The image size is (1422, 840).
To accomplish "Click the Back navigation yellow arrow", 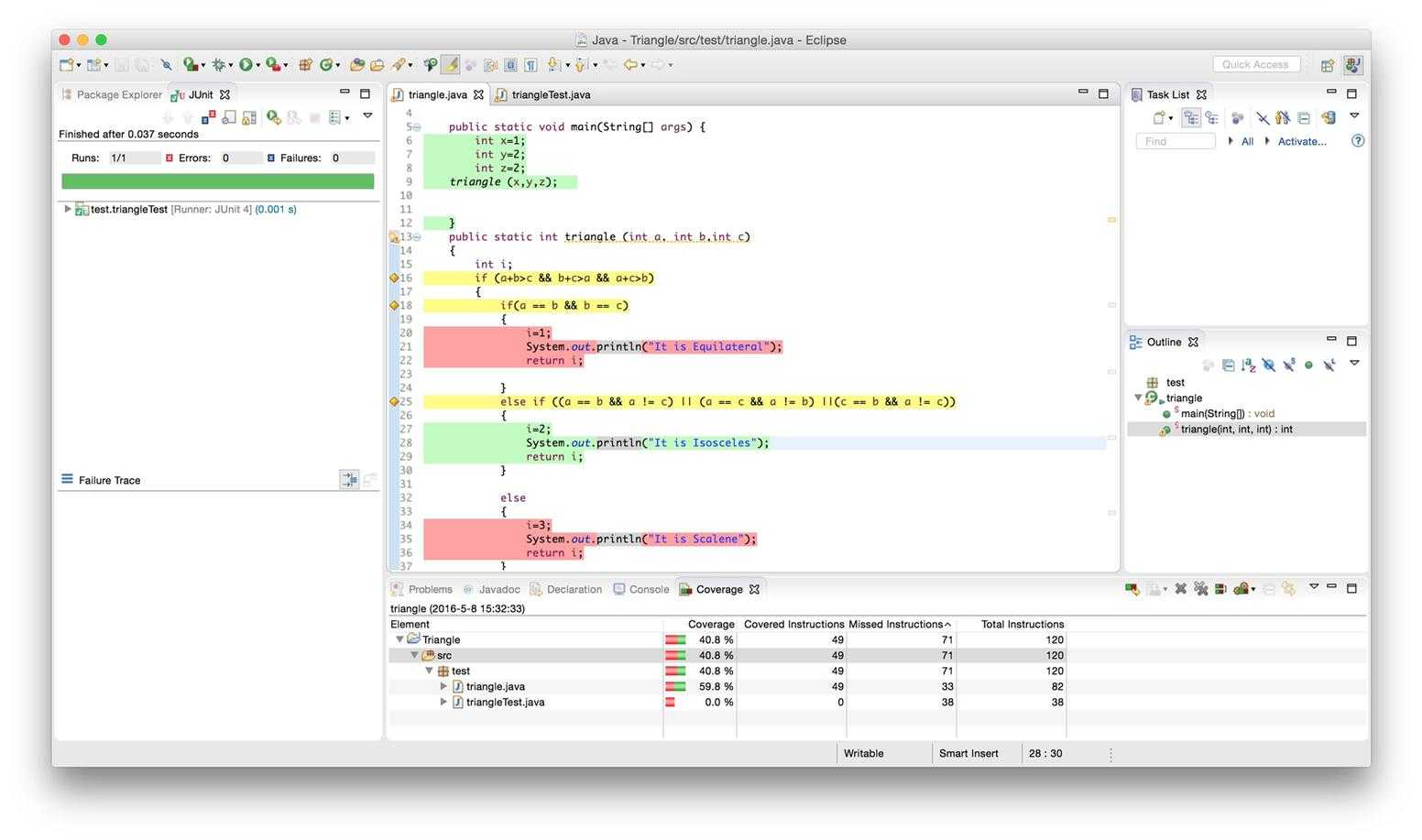I will pyautogui.click(x=630, y=64).
